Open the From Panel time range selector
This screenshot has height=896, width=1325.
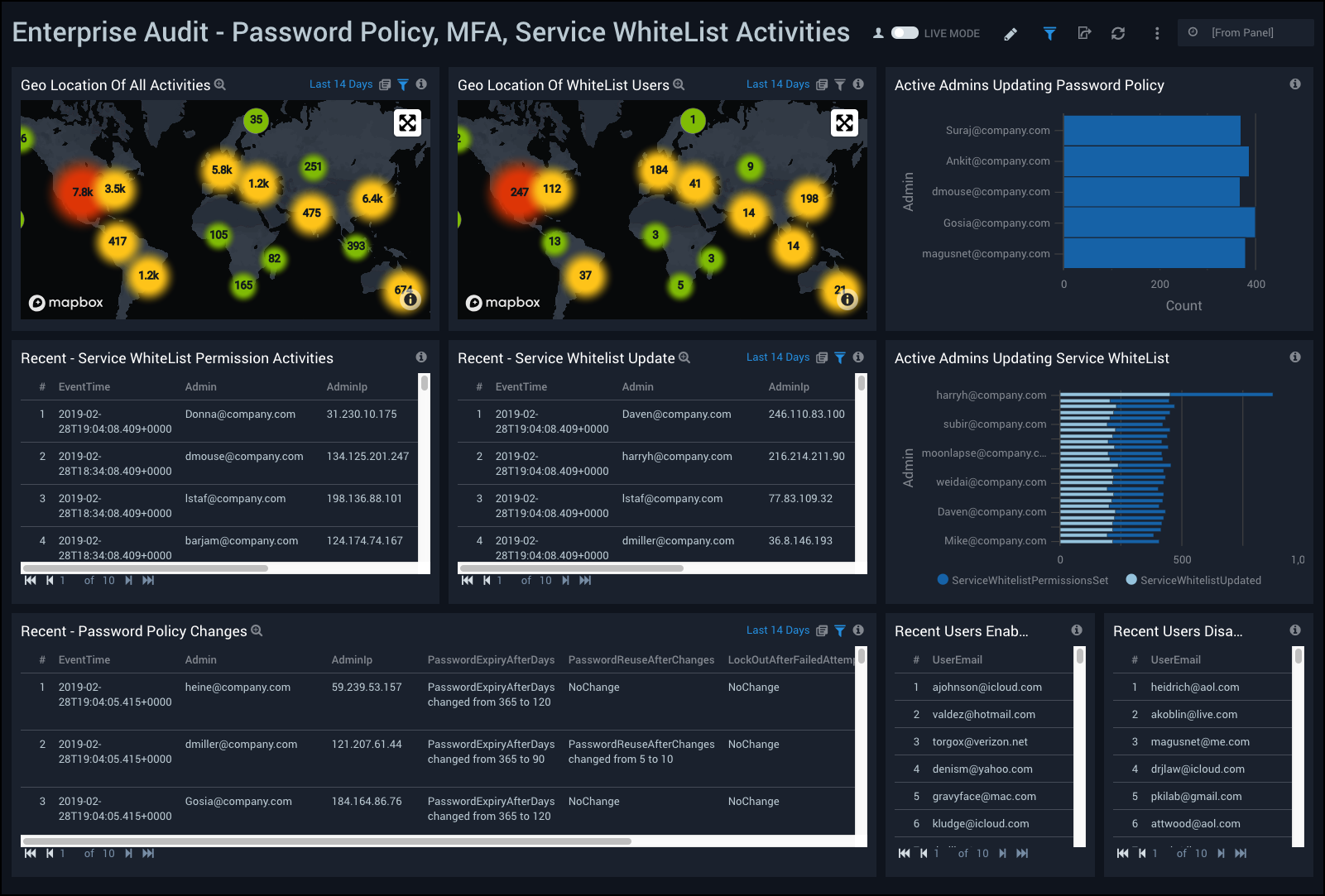coord(1244,33)
